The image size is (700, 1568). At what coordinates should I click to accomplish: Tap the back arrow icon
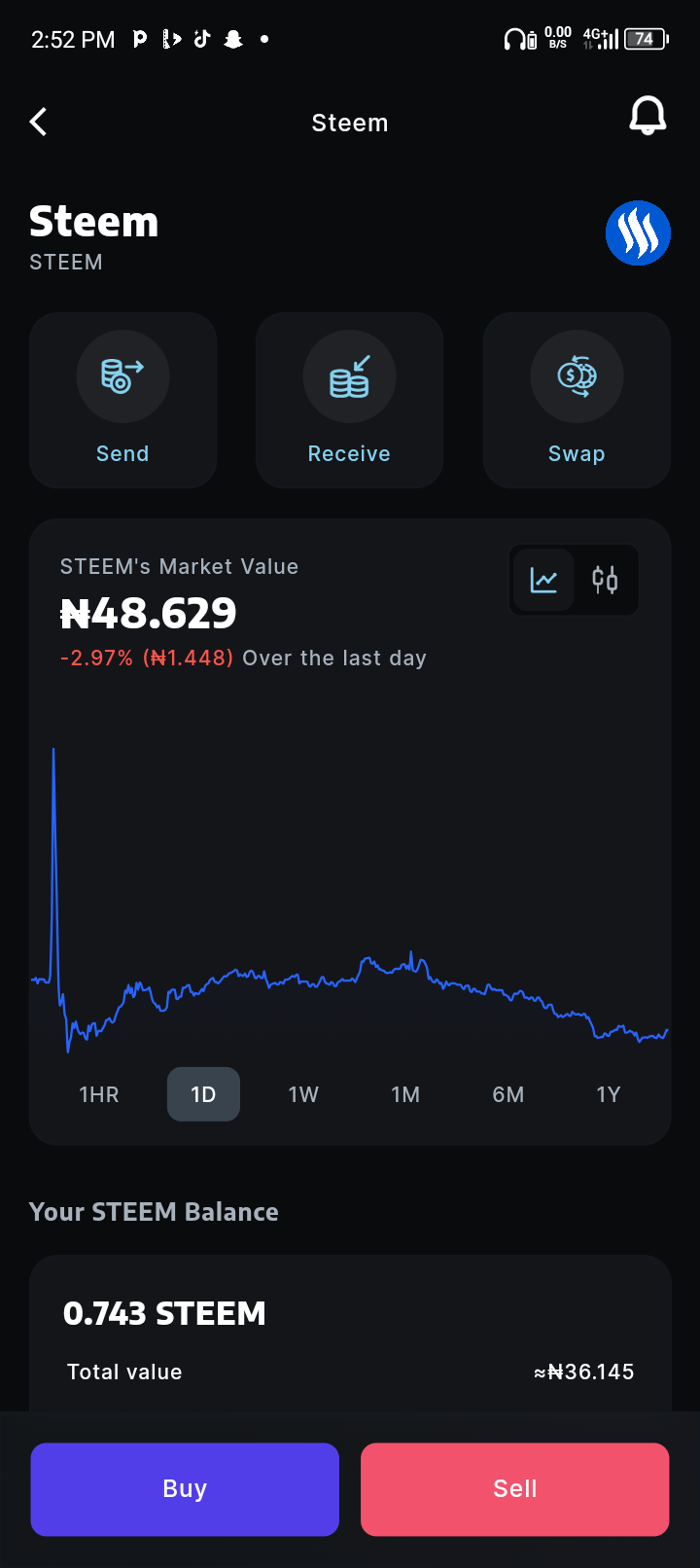(x=39, y=122)
